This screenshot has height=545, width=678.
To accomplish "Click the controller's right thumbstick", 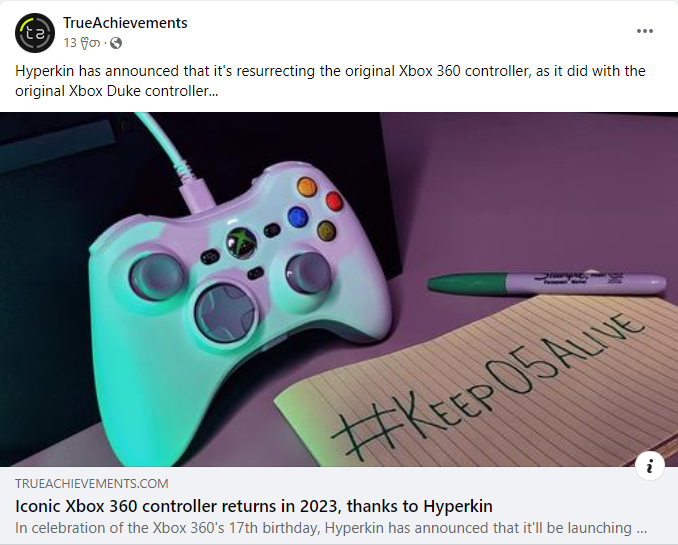I will point(308,272).
